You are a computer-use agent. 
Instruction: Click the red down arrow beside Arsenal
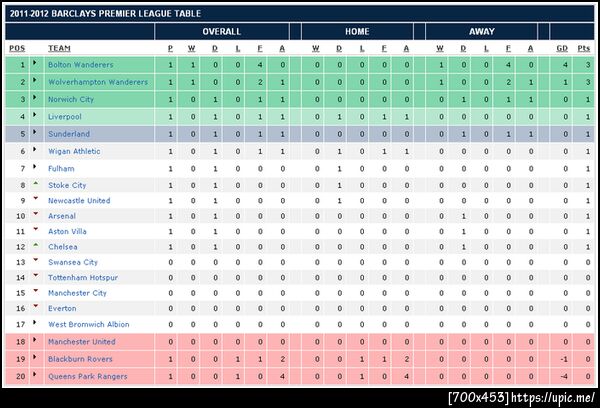36,214
